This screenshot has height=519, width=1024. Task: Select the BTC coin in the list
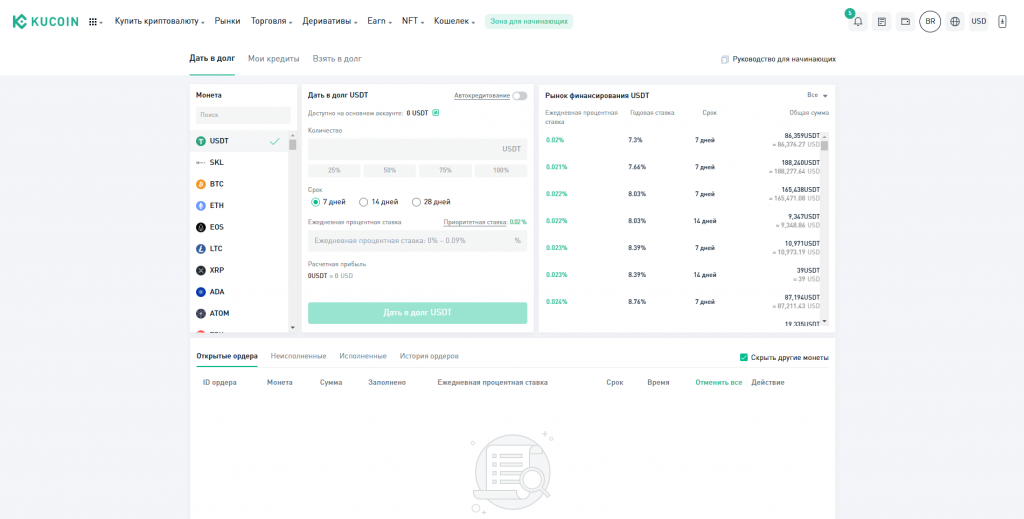(217, 184)
